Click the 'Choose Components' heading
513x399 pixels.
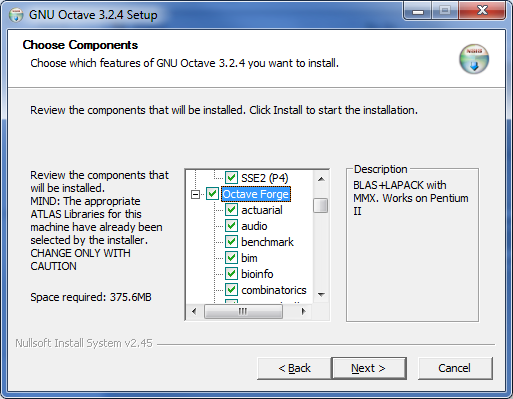coord(80,45)
